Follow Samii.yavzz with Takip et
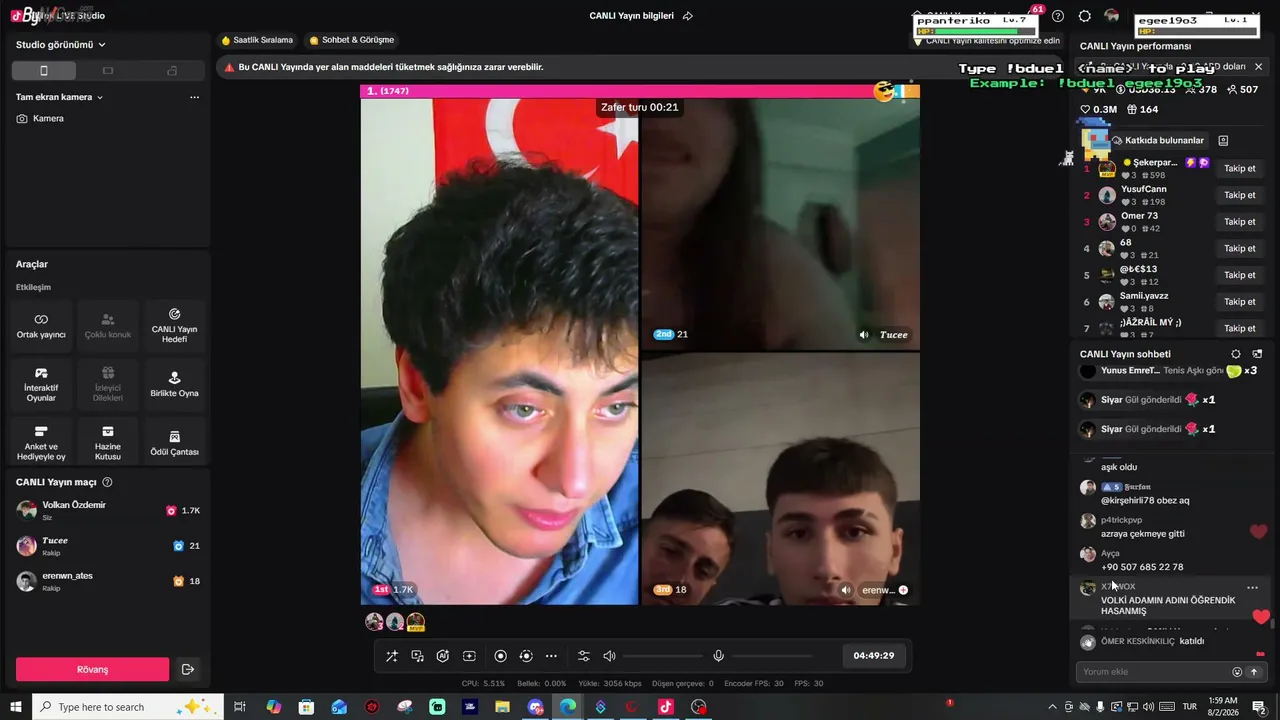The image size is (1280, 720). pyautogui.click(x=1240, y=302)
